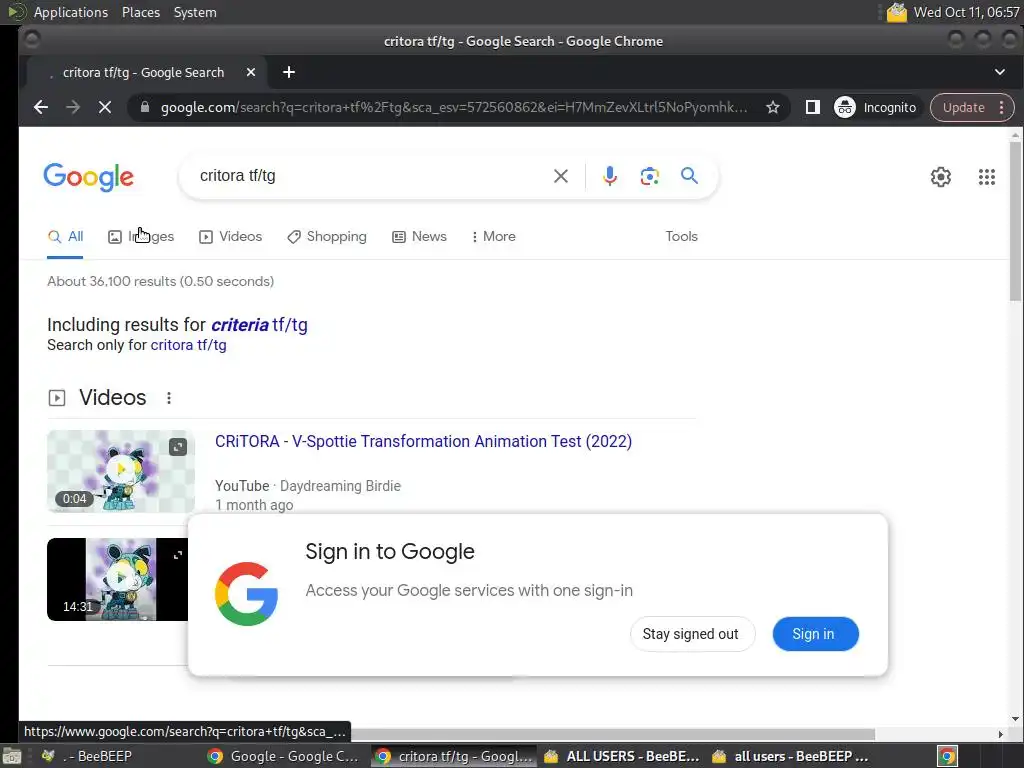Start voice search with the microphone icon
1024x768 pixels.
coord(609,176)
